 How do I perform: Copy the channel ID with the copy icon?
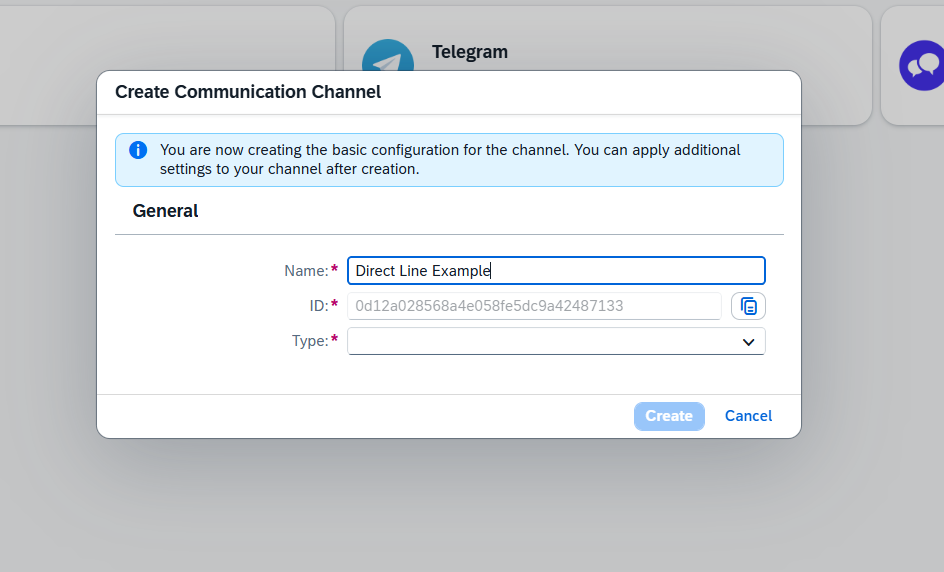click(748, 306)
